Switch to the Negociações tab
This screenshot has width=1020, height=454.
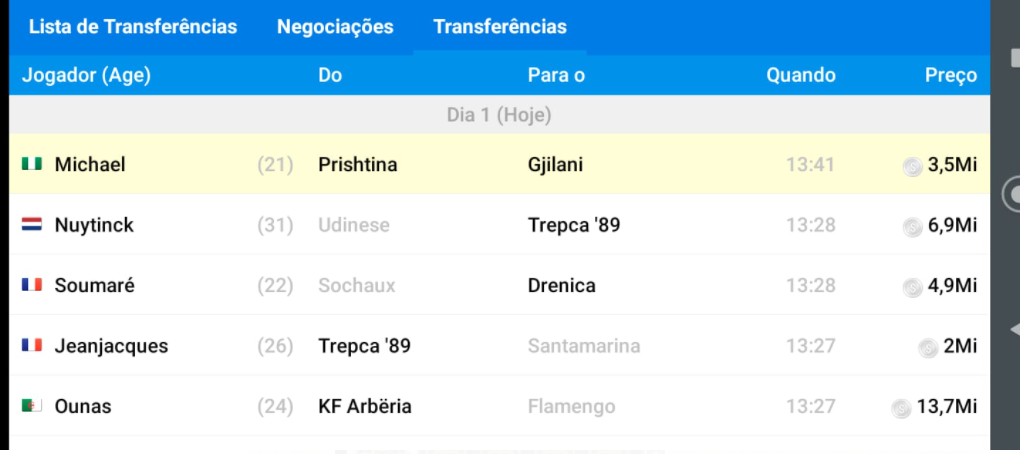pos(335,27)
